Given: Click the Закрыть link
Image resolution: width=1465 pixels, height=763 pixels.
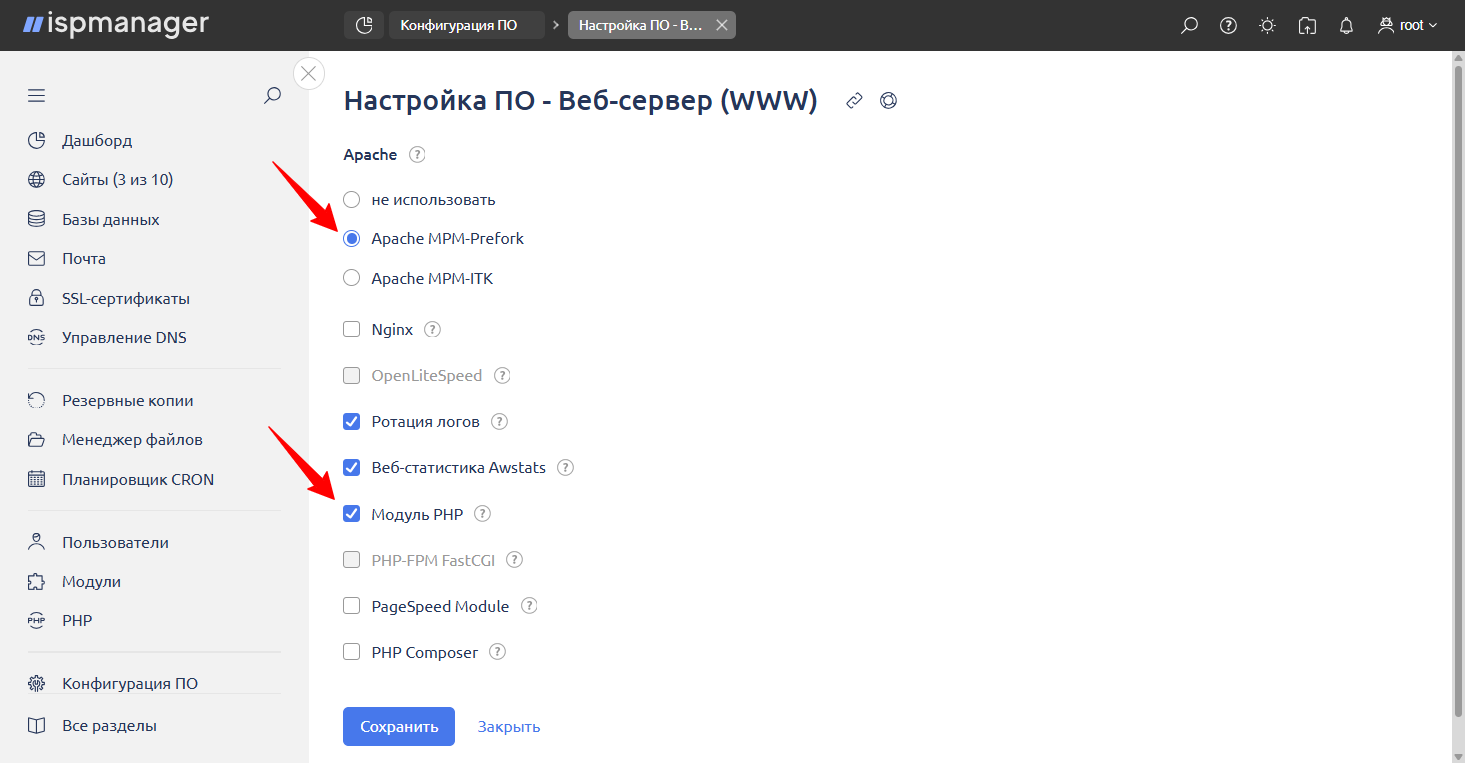Looking at the screenshot, I should [x=509, y=726].
